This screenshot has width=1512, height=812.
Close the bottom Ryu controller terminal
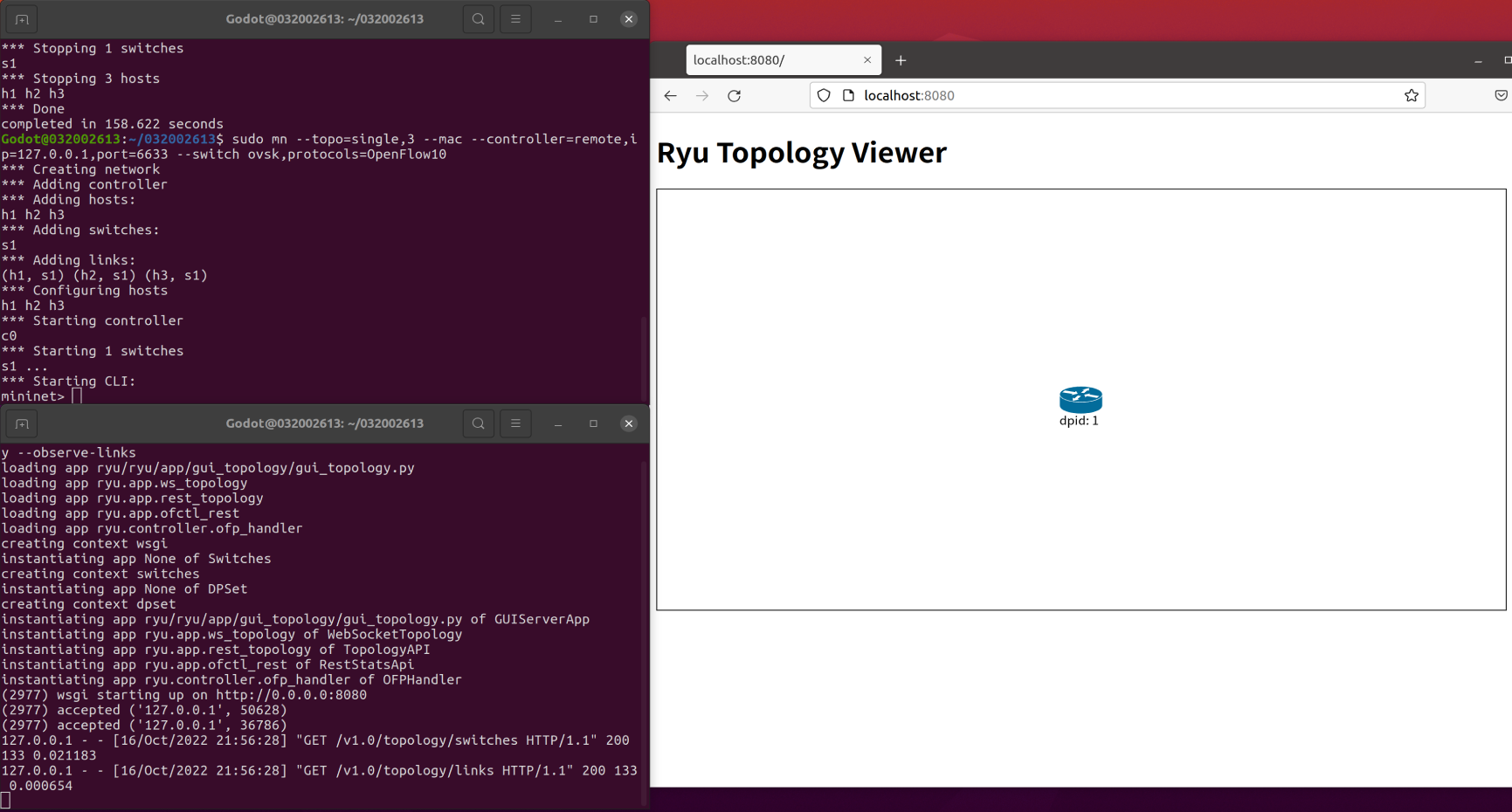click(x=629, y=423)
